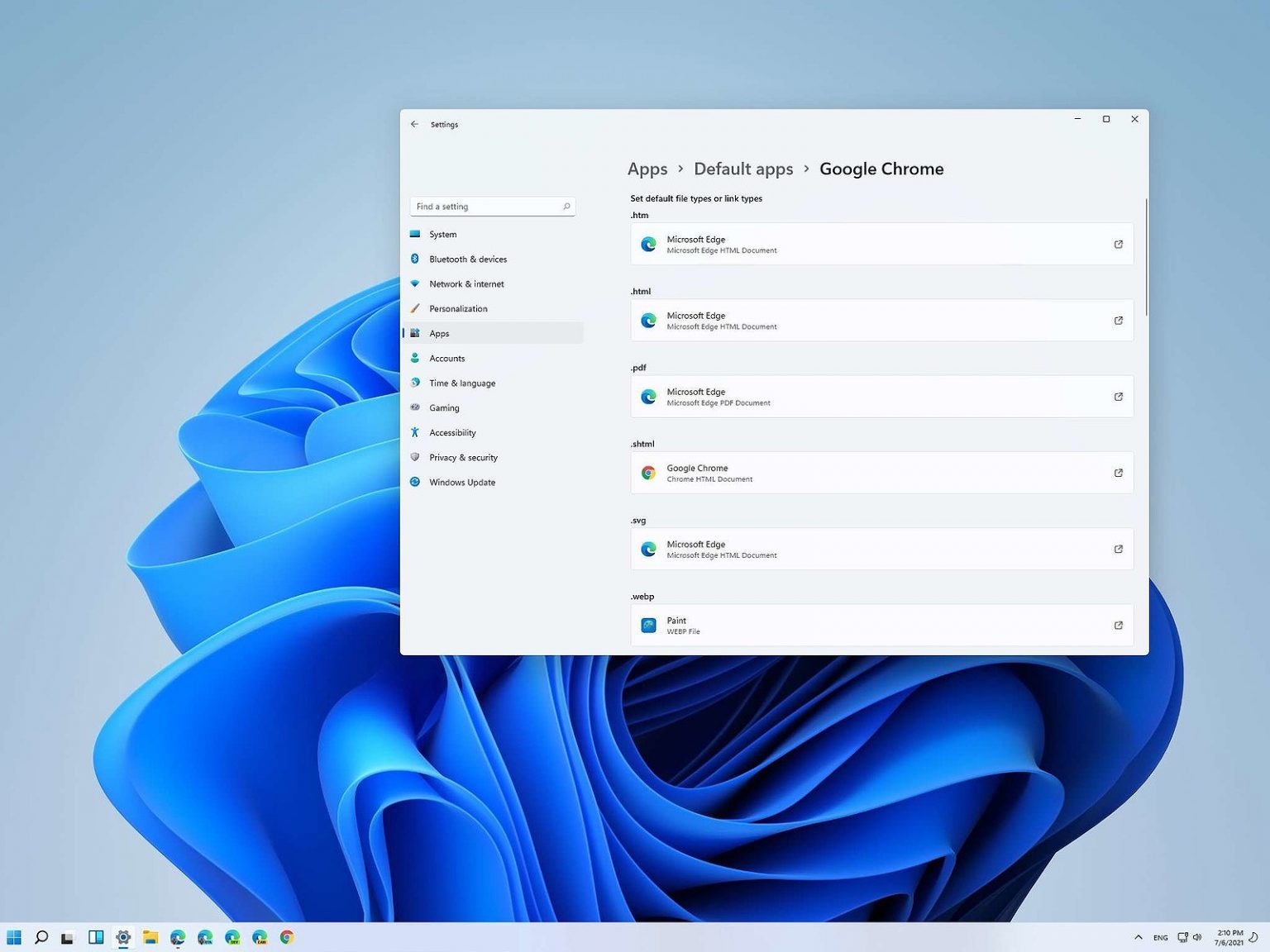Click Default apps breadcrumb link

pos(743,169)
